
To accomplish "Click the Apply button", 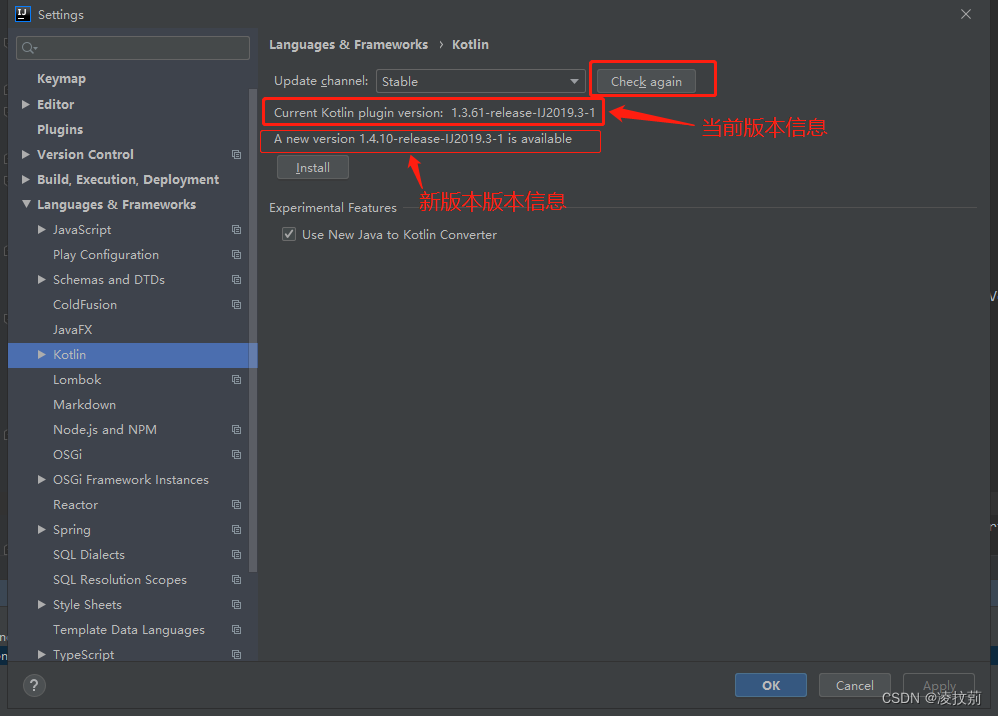I will [x=939, y=685].
